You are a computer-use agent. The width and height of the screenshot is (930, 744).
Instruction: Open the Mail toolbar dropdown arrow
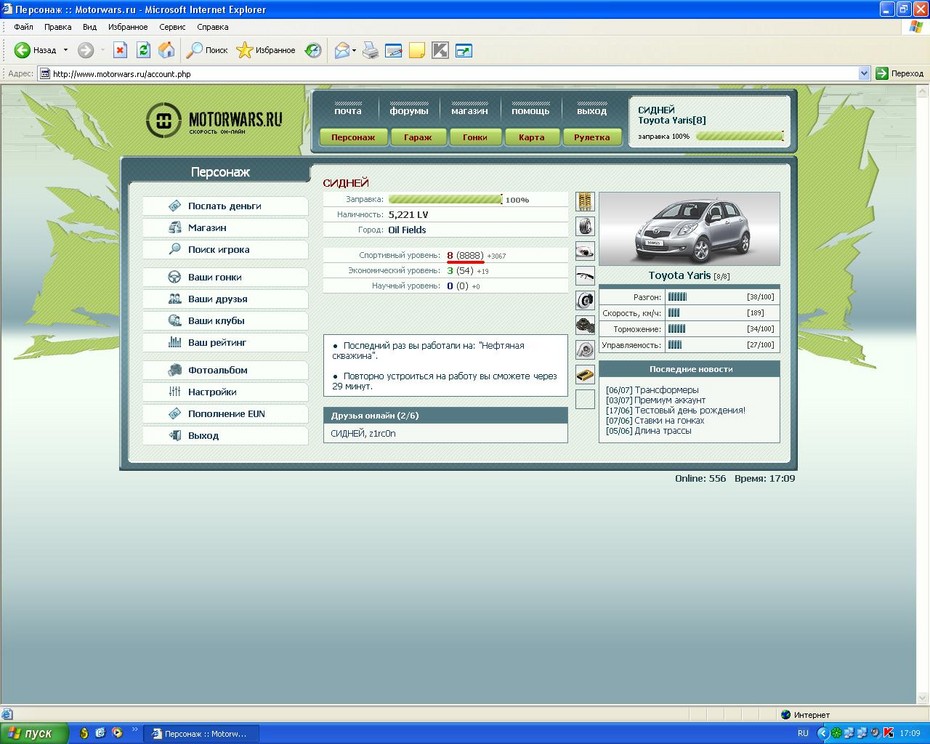(354, 50)
